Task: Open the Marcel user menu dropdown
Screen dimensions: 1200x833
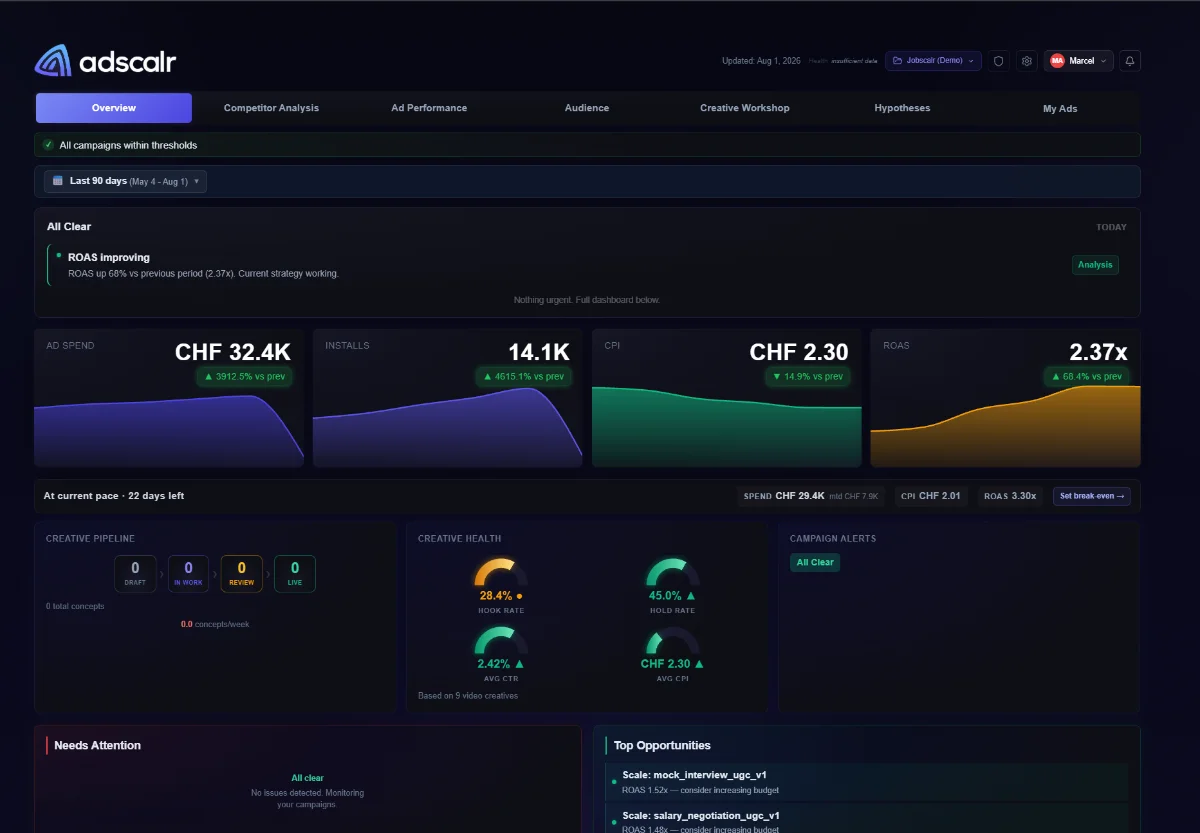Action: pyautogui.click(x=1079, y=61)
